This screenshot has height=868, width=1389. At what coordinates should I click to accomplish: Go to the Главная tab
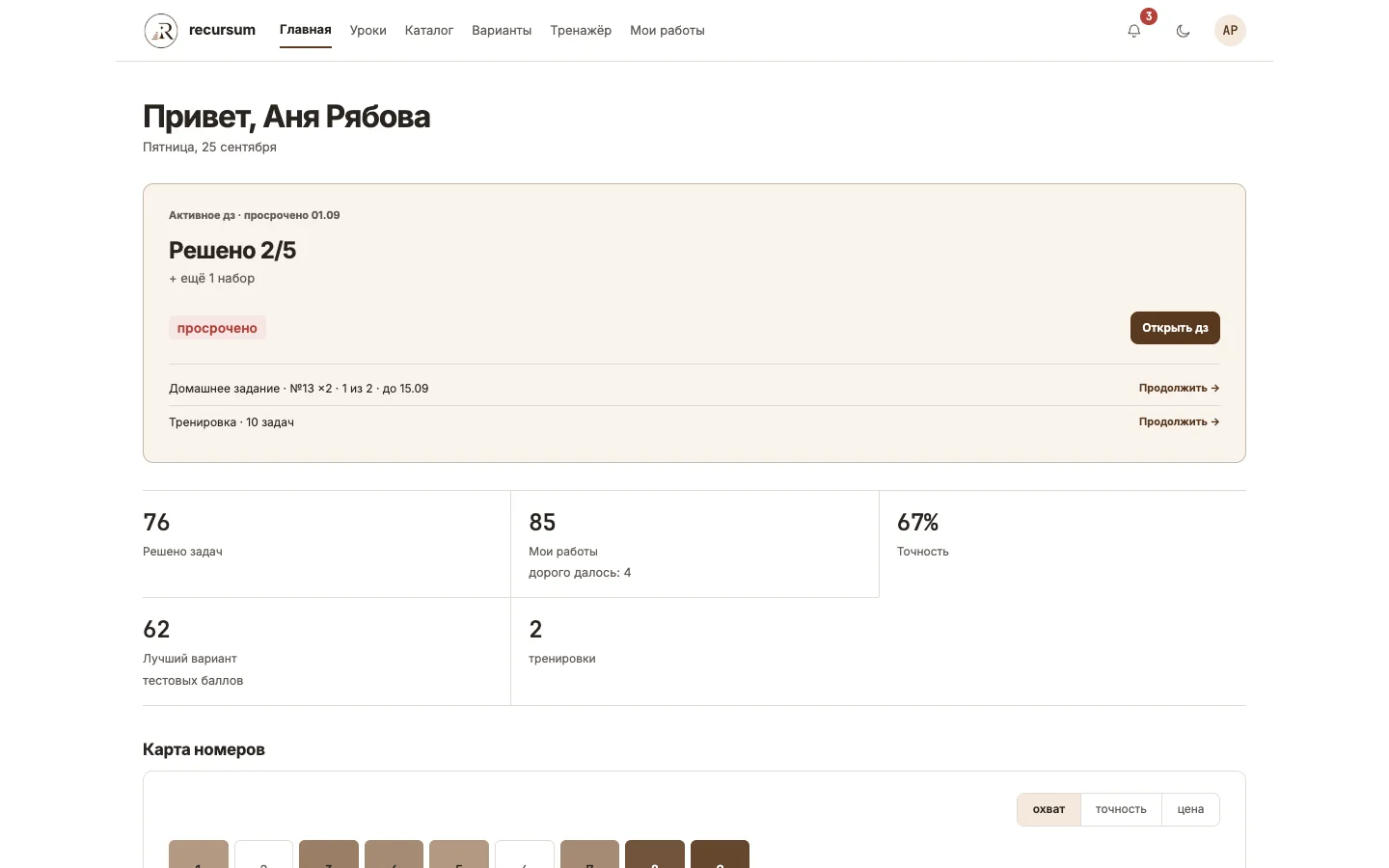point(306,30)
